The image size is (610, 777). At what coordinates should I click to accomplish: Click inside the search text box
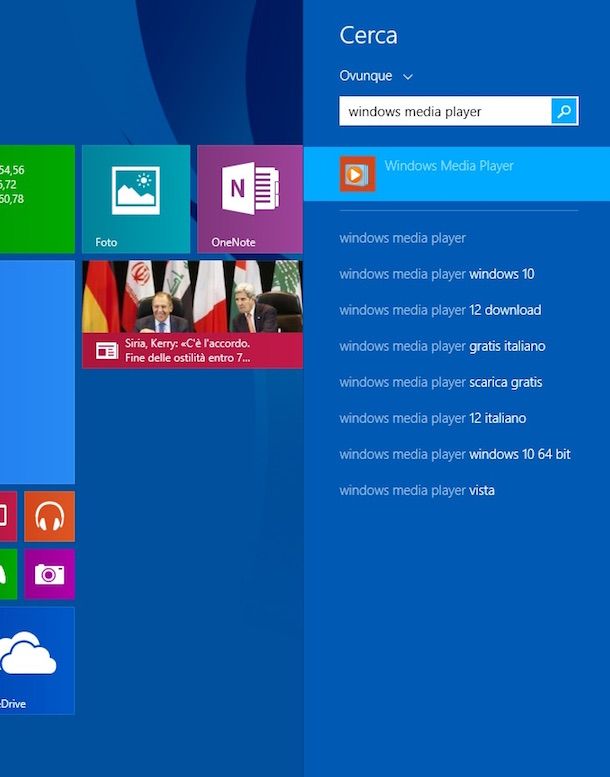pyautogui.click(x=445, y=111)
